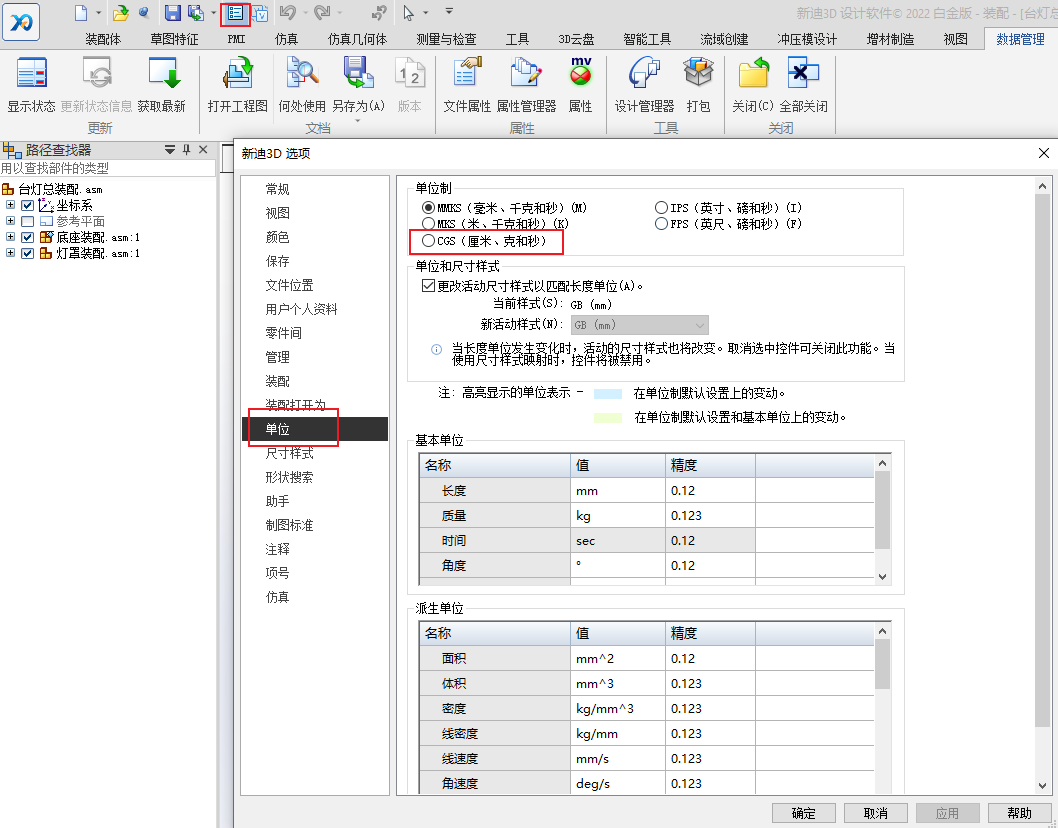Pin the 路径查找器 panel with pushpin
This screenshot has height=828, width=1058.
pyautogui.click(x=187, y=150)
